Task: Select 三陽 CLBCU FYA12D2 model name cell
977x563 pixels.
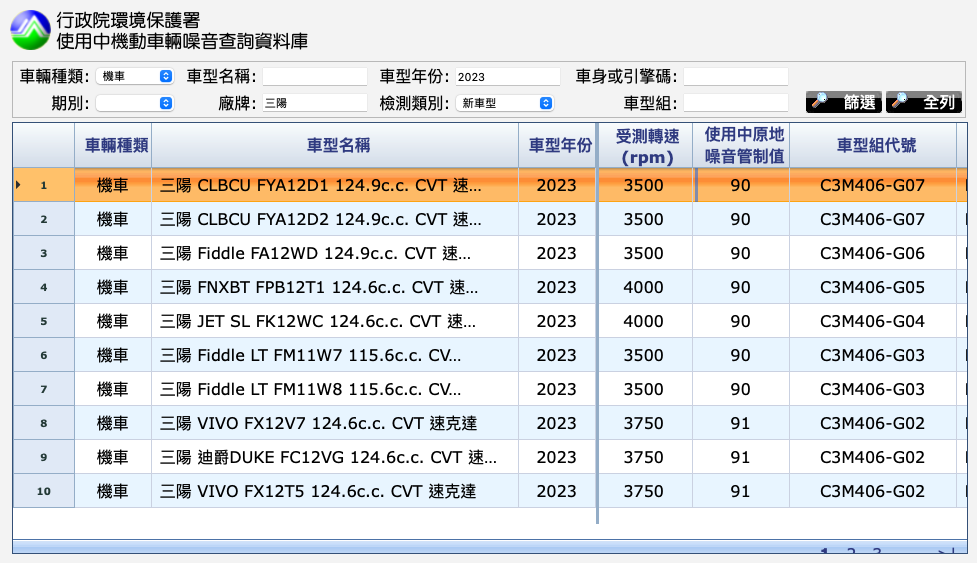Action: [x=335, y=219]
